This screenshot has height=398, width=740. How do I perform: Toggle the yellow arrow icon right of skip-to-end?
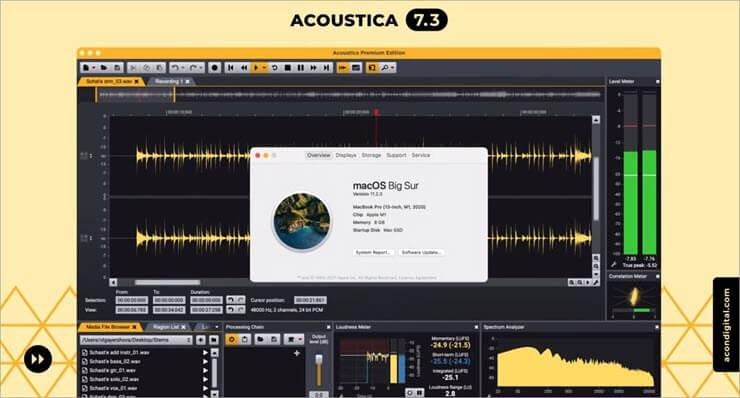point(343,68)
